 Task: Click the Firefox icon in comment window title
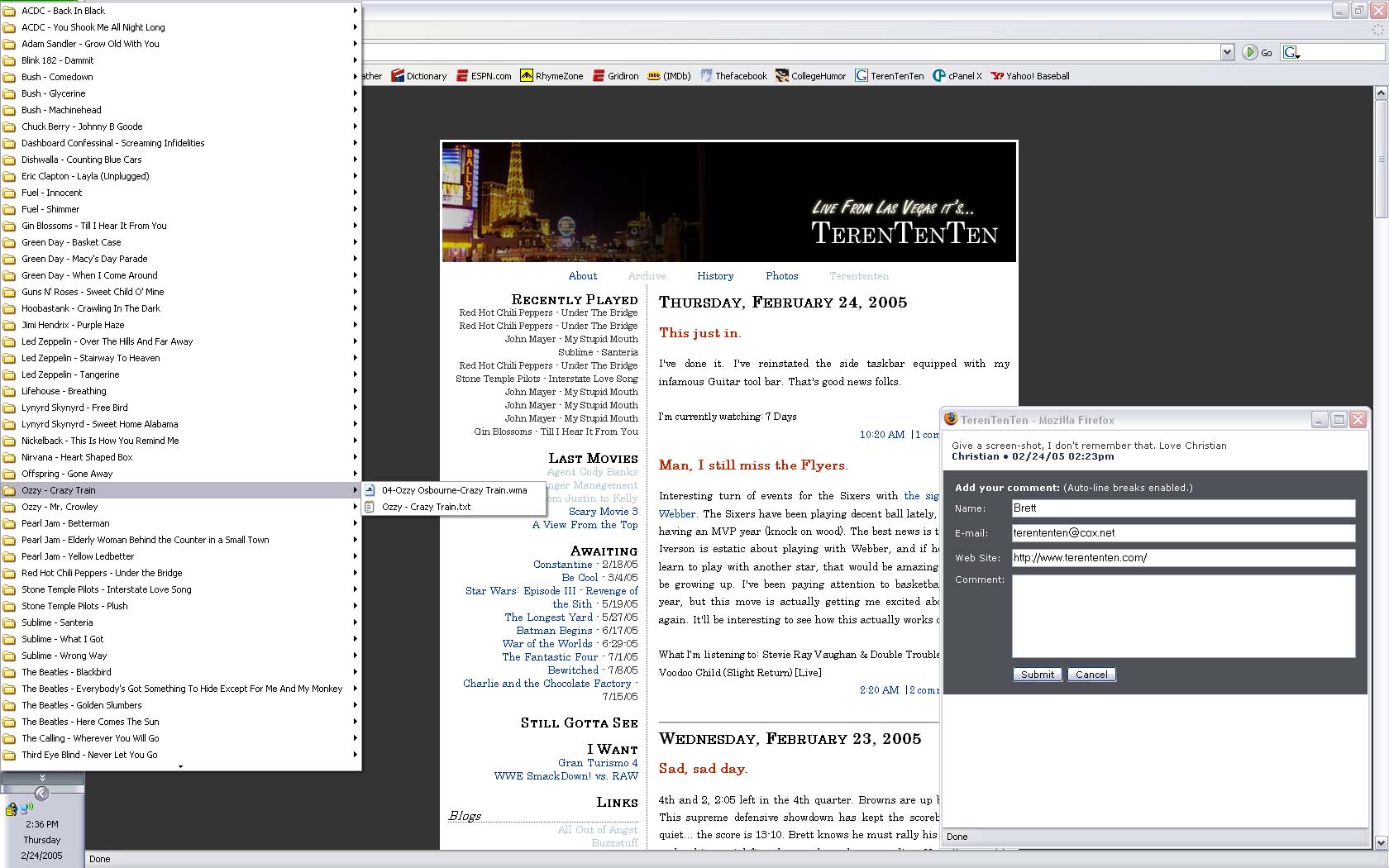point(952,420)
